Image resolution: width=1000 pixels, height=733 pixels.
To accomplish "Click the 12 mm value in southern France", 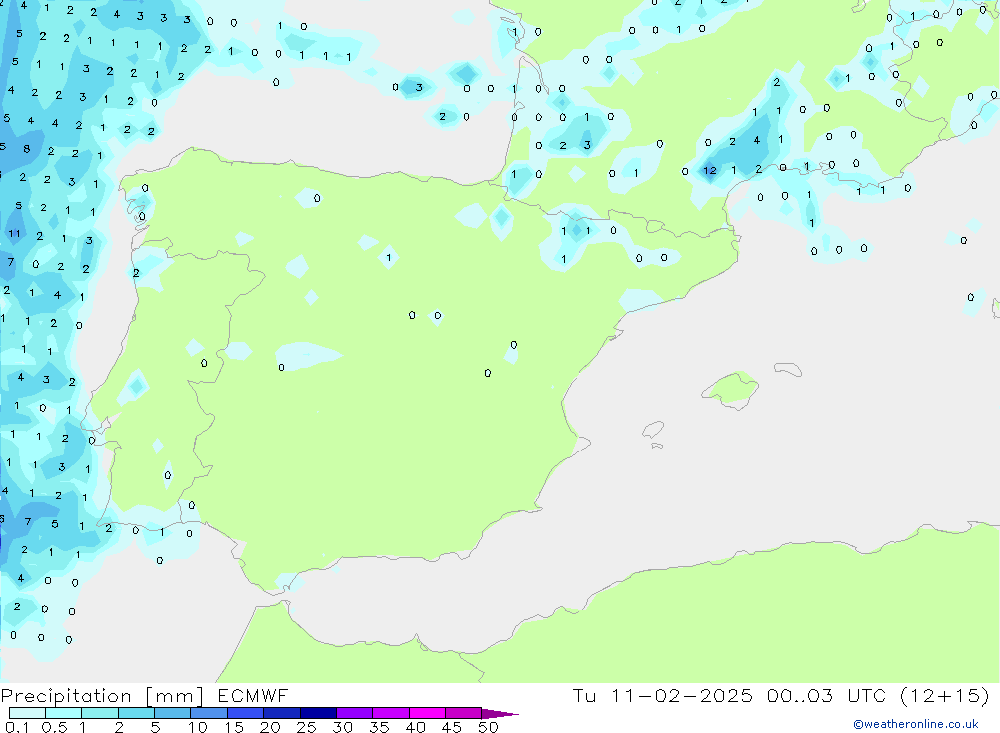I will click(709, 171).
